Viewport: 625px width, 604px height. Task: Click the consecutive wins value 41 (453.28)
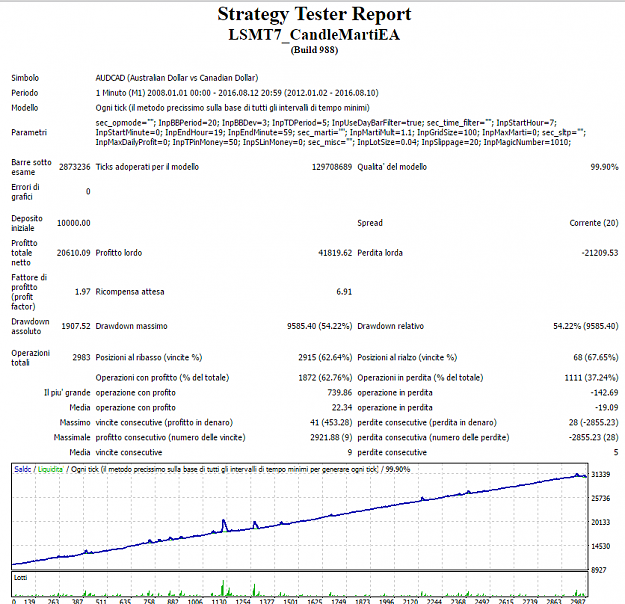point(331,423)
